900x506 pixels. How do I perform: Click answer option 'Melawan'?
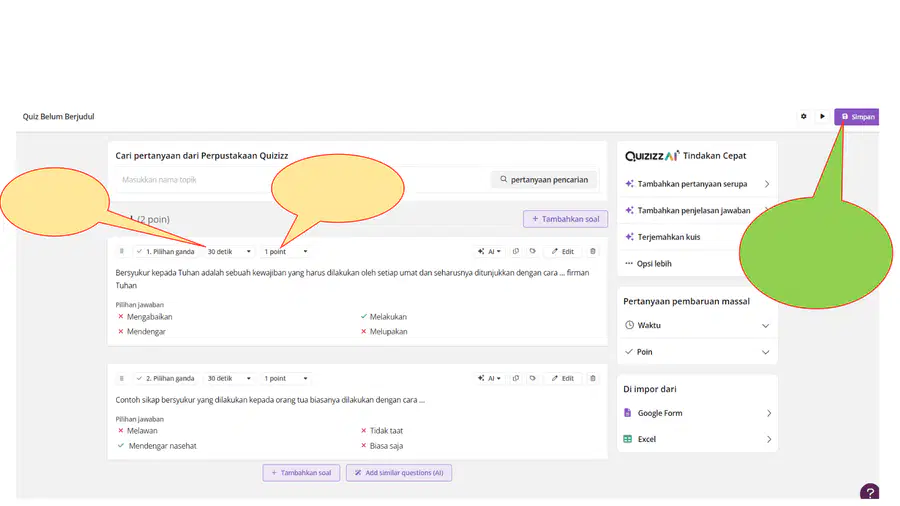click(142, 431)
